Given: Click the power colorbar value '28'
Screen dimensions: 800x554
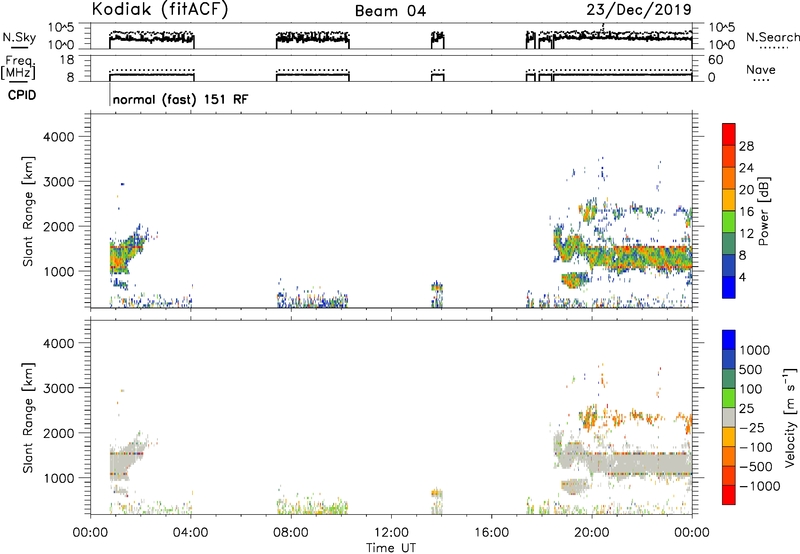Looking at the screenshot, I should pyautogui.click(x=746, y=146).
